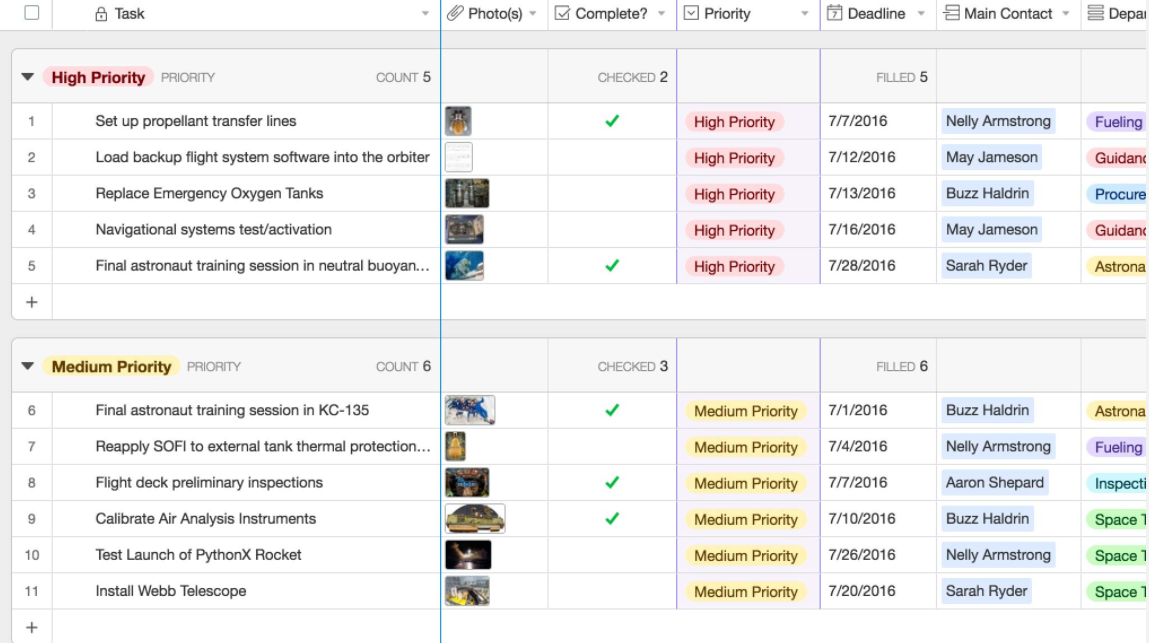Click the Main Contact field type icon
This screenshot has width=1149, height=643.
951,14
